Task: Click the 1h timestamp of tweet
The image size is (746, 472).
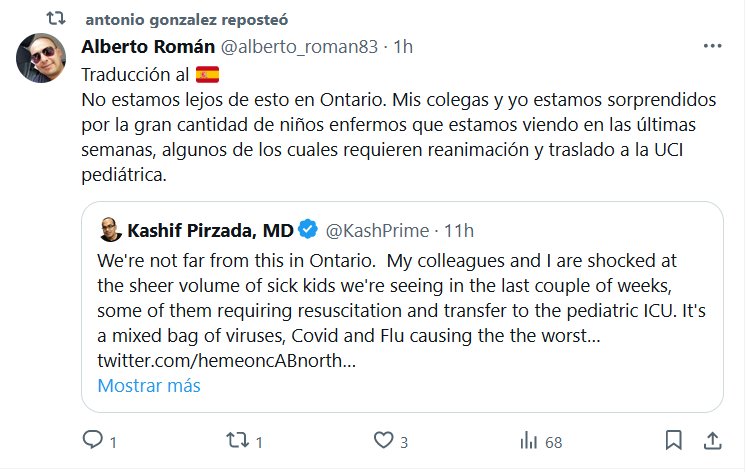Action: (x=403, y=47)
